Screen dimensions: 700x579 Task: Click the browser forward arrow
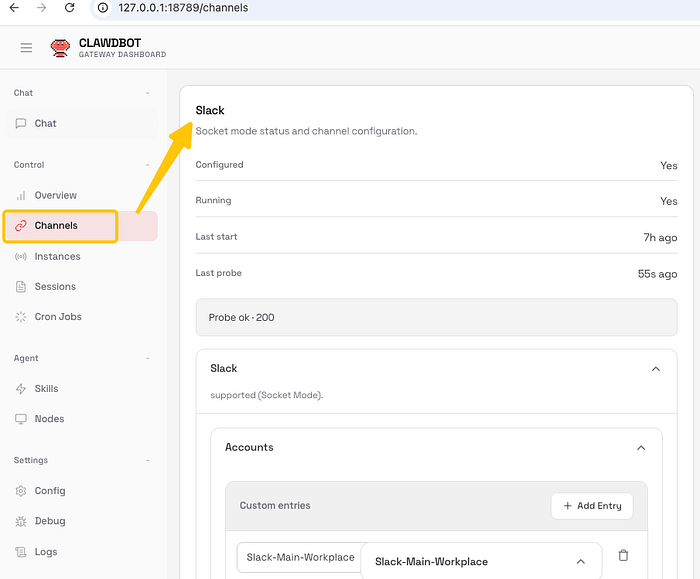pos(42,8)
